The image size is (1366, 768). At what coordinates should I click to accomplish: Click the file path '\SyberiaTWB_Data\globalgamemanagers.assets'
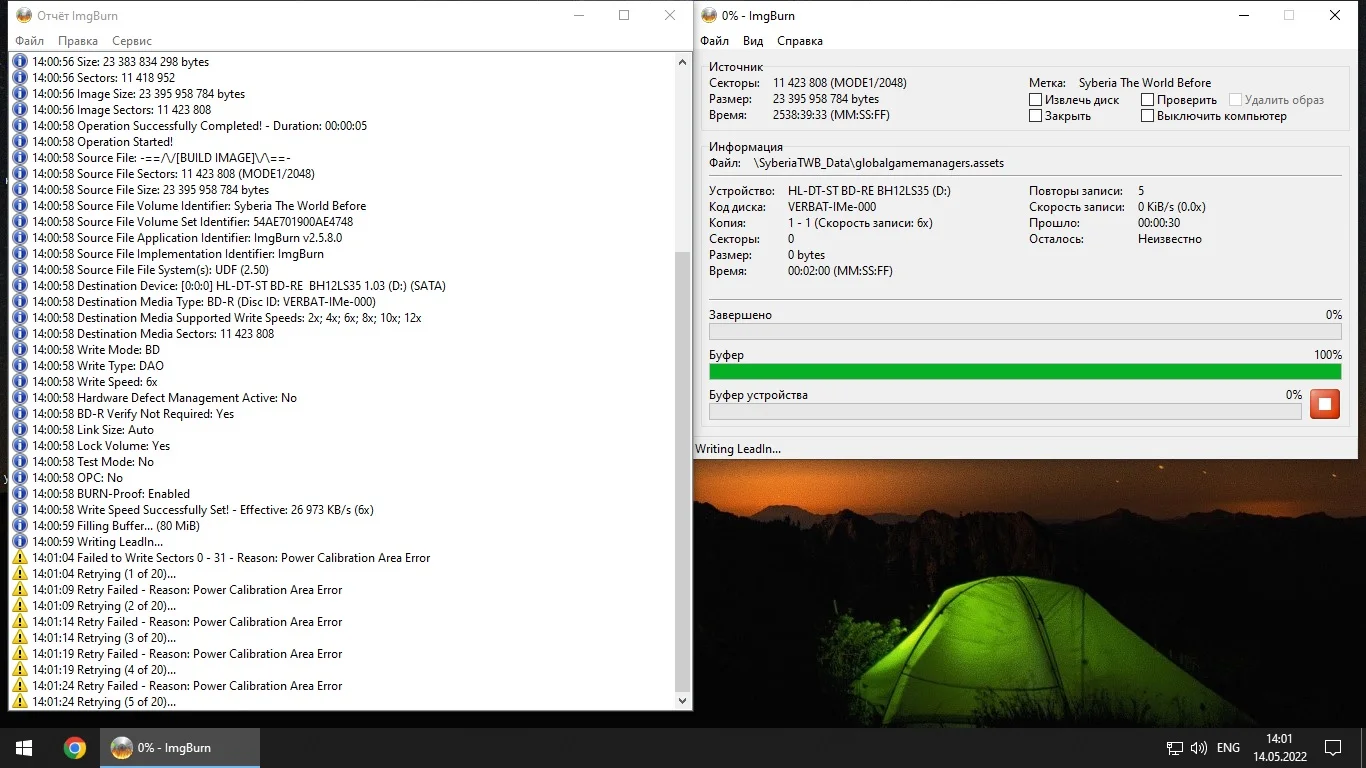point(879,163)
